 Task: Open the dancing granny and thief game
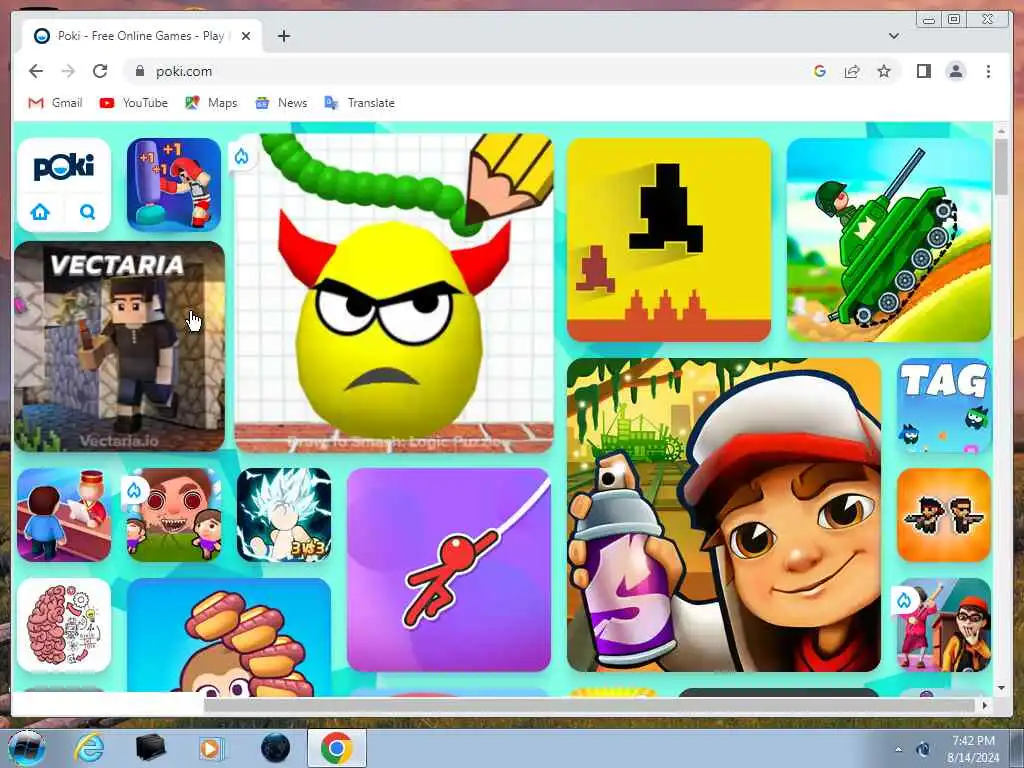tap(944, 625)
